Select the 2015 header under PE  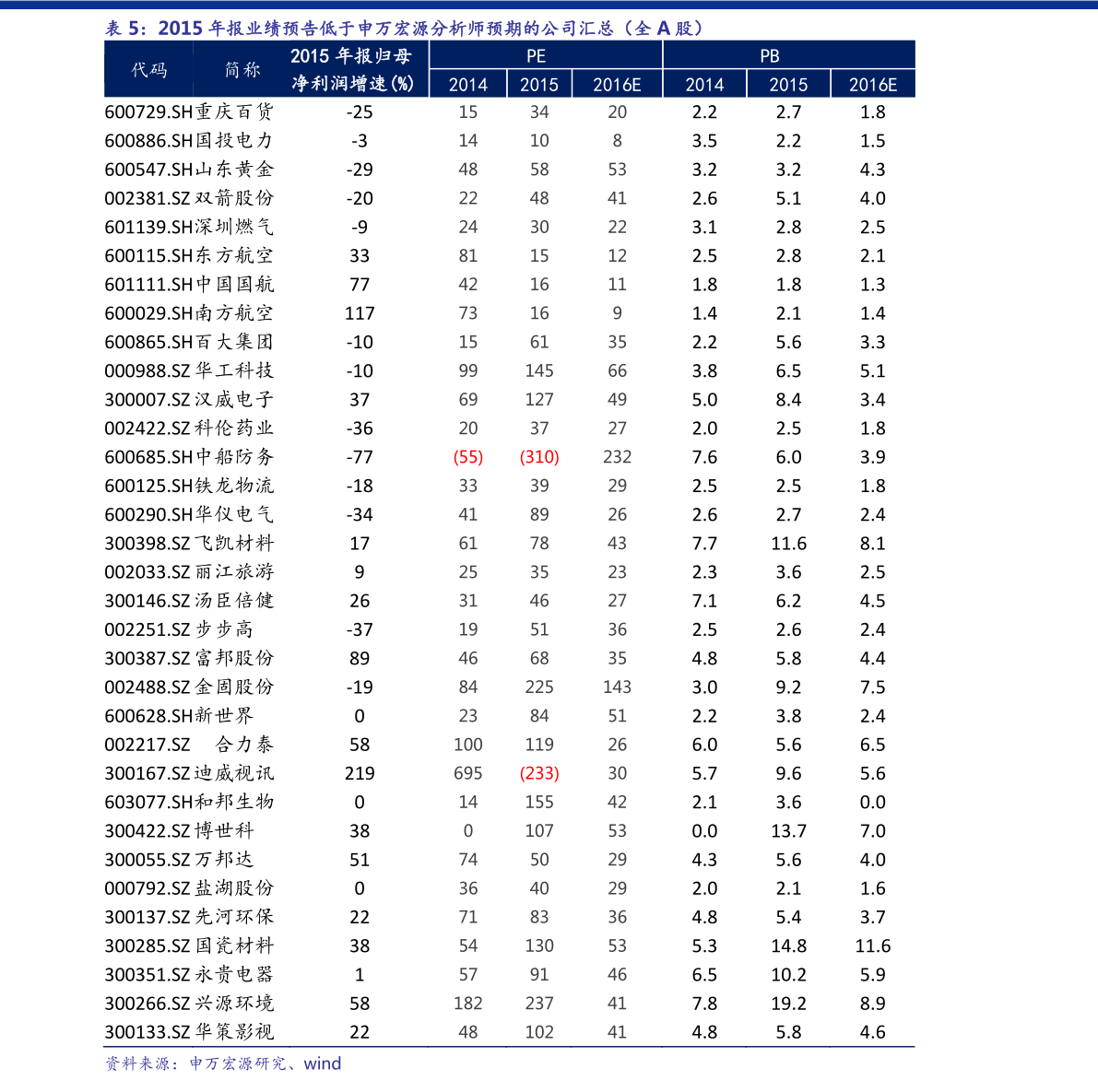click(539, 85)
